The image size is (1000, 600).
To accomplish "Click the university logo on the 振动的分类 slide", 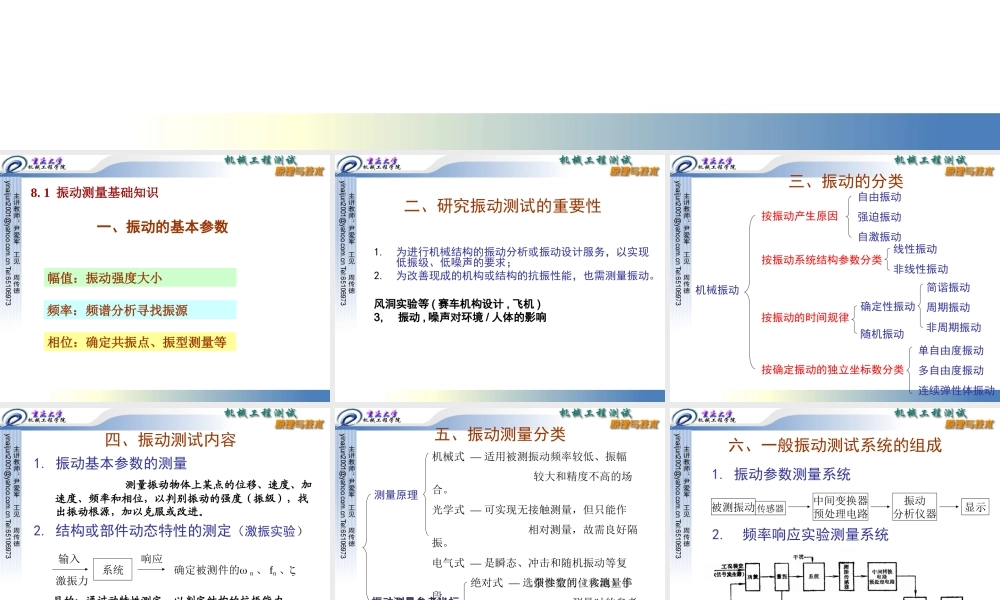I will click(703, 165).
